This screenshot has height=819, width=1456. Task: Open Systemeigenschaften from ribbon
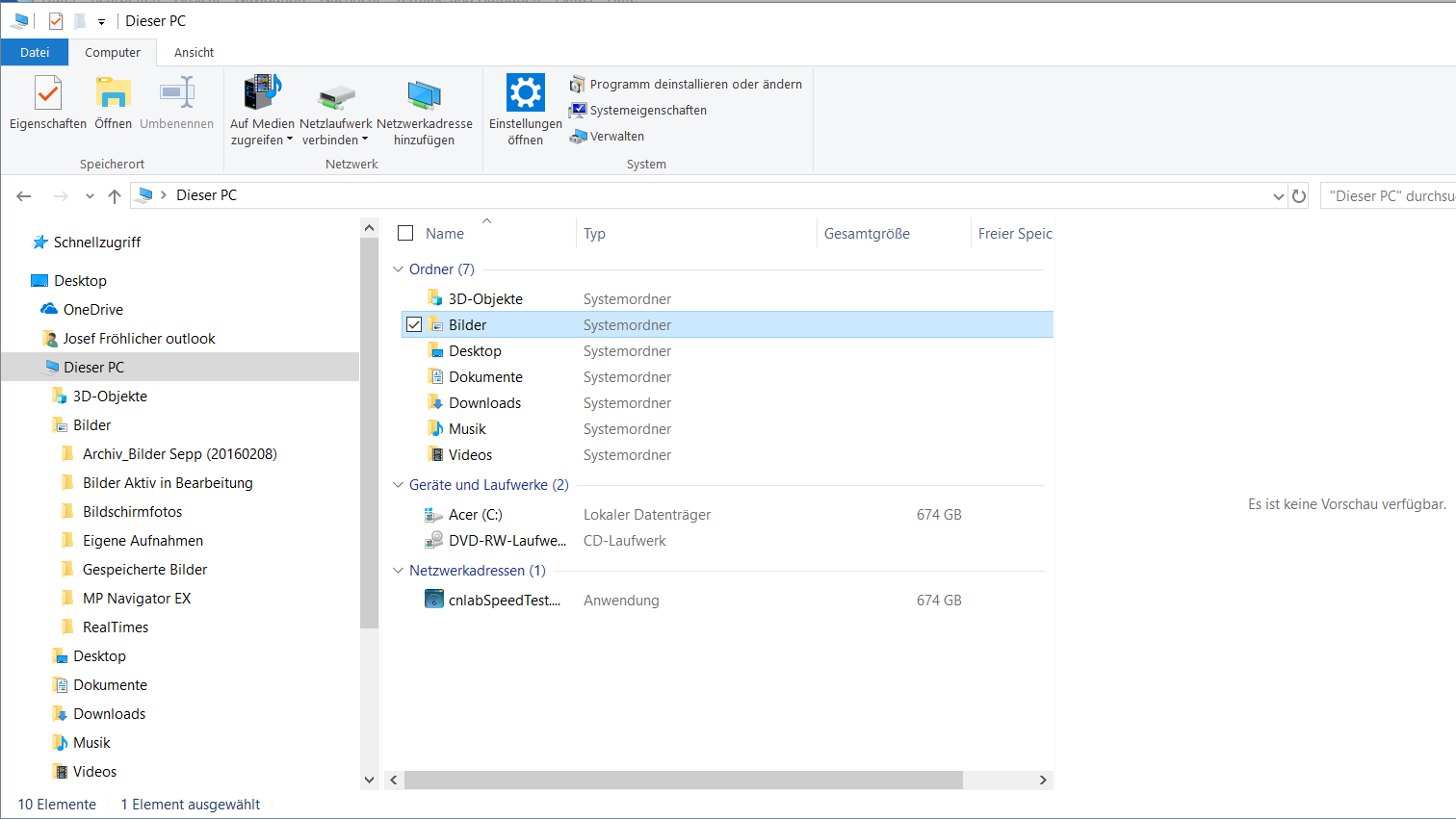pos(647,111)
